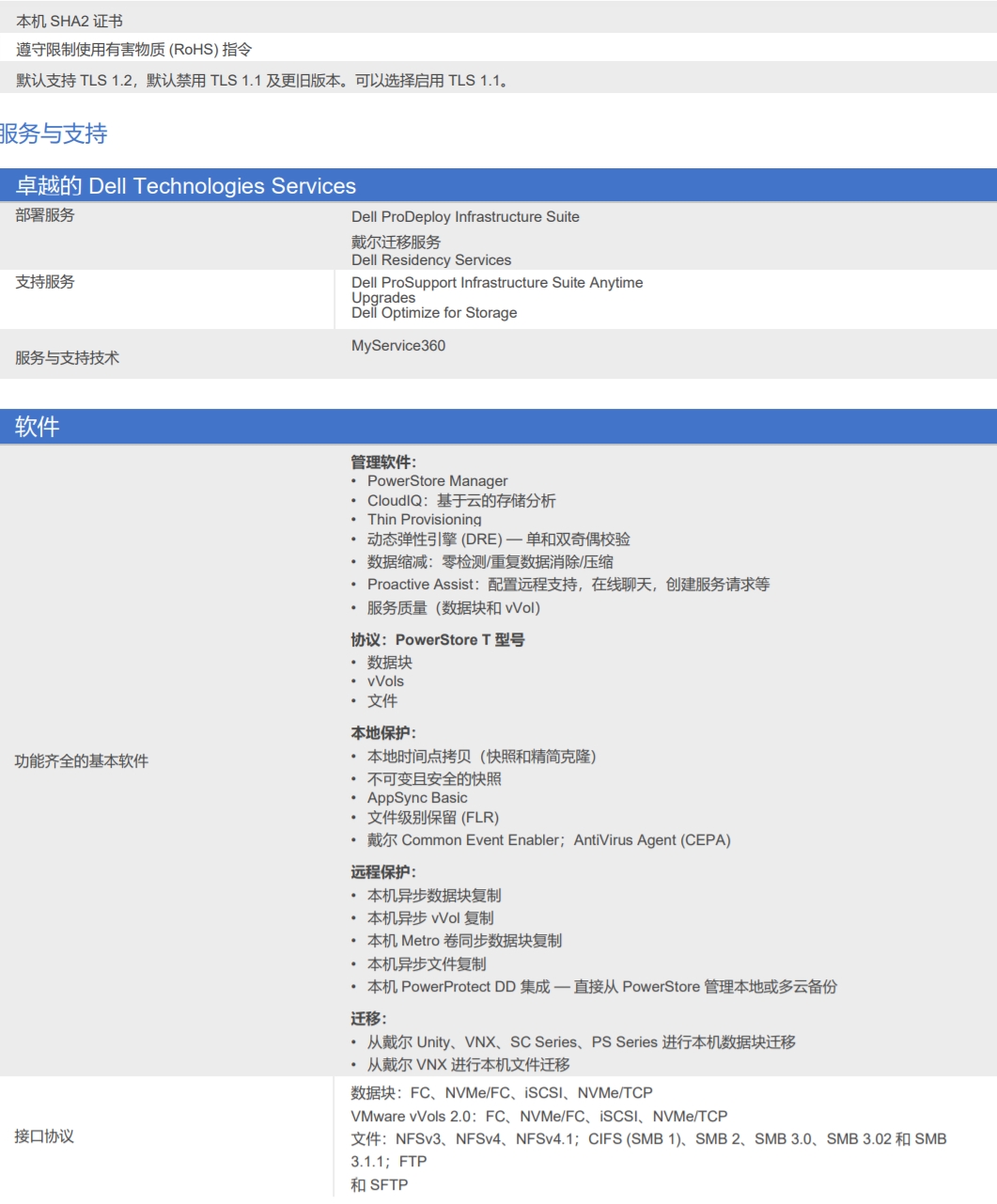The height and width of the screenshot is (1204, 997).
Task: Click the Proactive Assist bullet line
Action: pos(568,585)
